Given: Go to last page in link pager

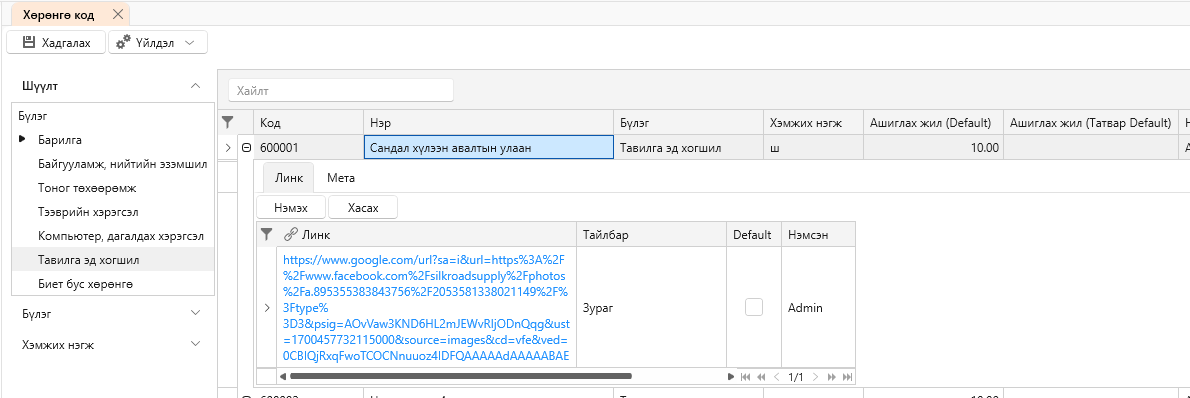Looking at the screenshot, I should [848, 376].
